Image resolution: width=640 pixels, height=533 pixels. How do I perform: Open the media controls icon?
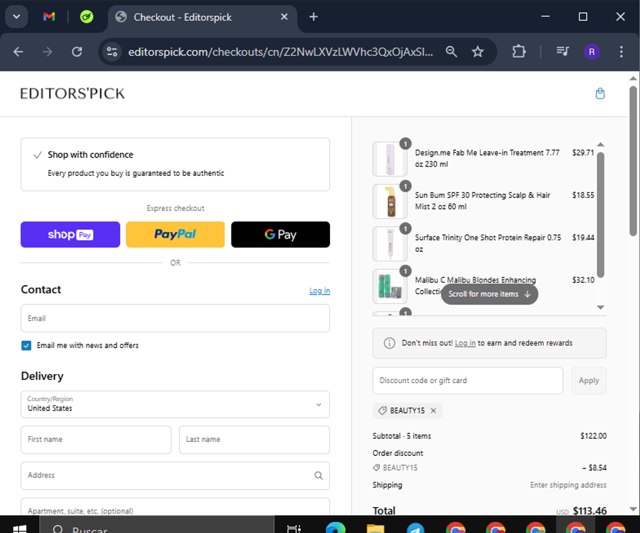click(562, 52)
